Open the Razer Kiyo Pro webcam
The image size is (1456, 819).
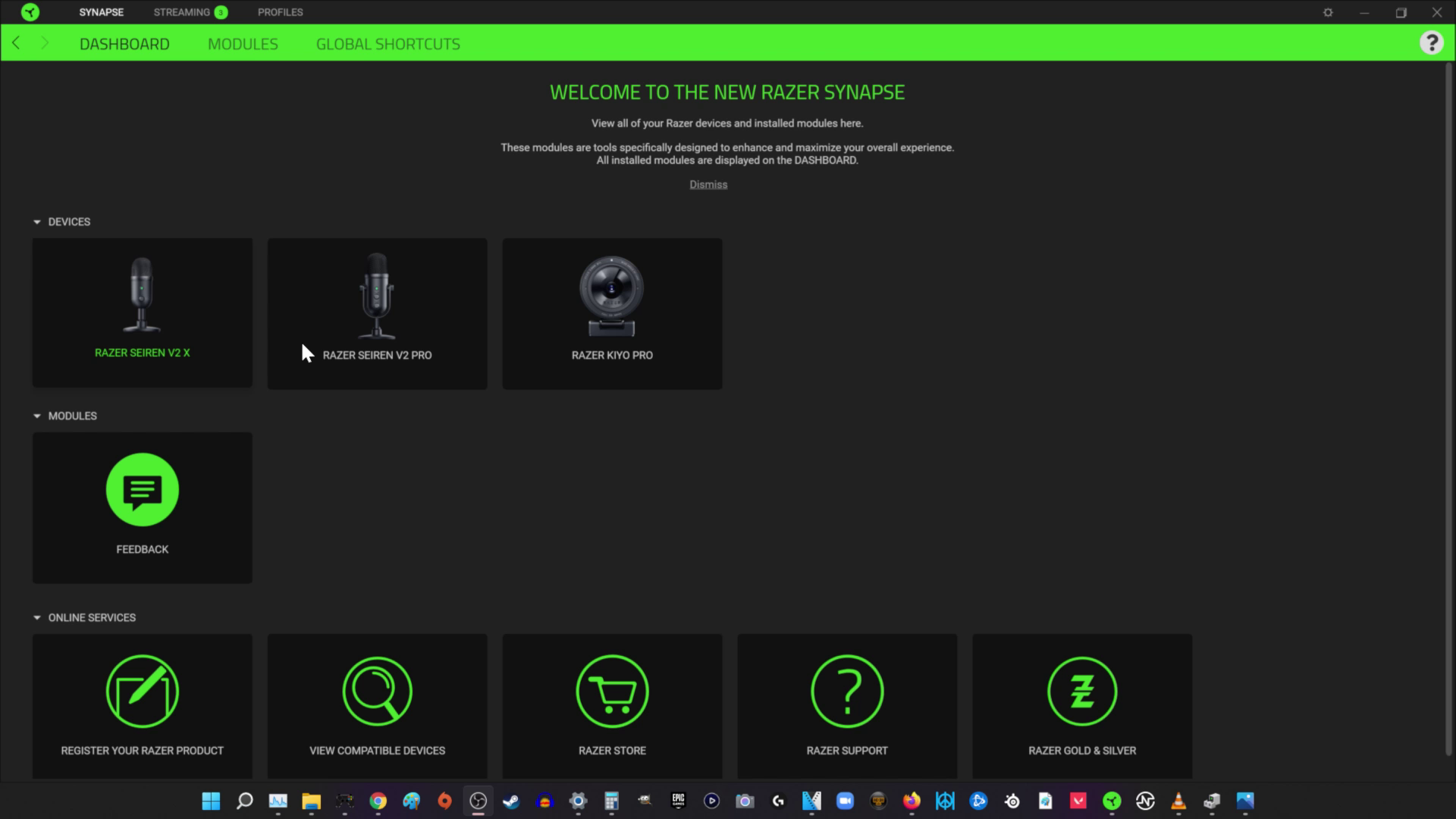(612, 314)
